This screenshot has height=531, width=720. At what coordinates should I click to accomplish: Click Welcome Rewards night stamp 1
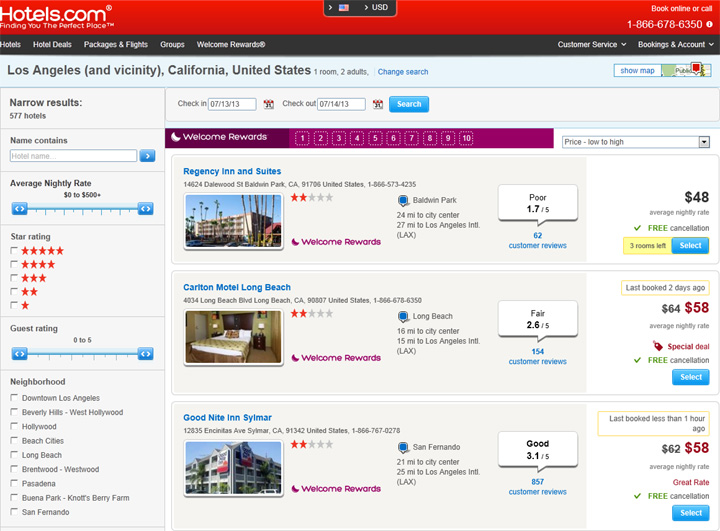coord(302,138)
